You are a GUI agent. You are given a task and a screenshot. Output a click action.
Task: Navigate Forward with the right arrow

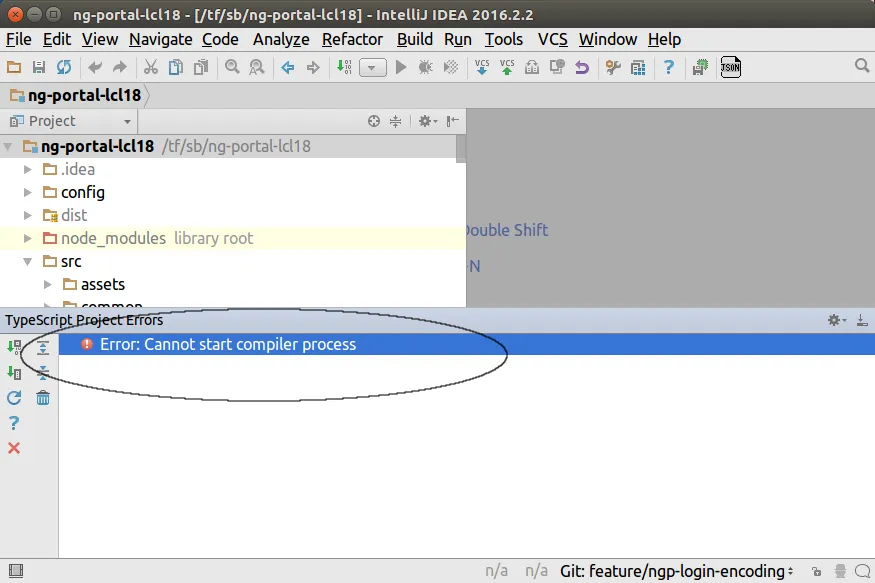coord(313,68)
